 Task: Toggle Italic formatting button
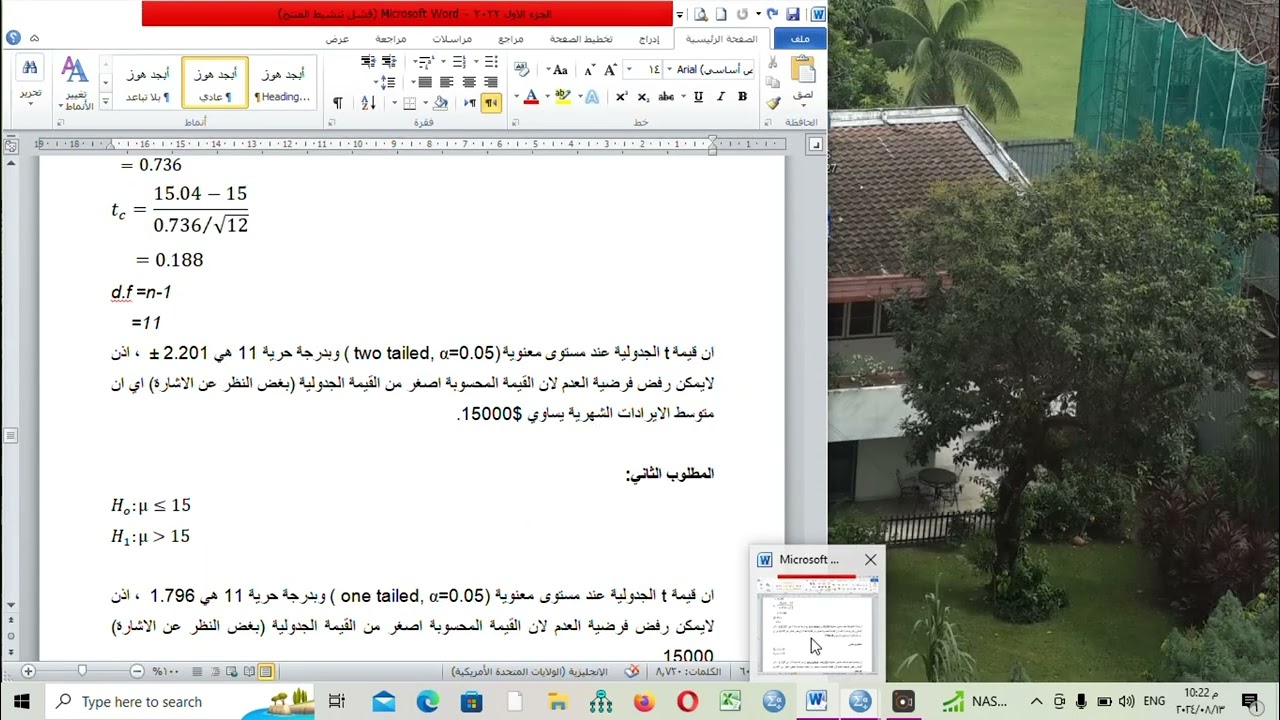720,97
